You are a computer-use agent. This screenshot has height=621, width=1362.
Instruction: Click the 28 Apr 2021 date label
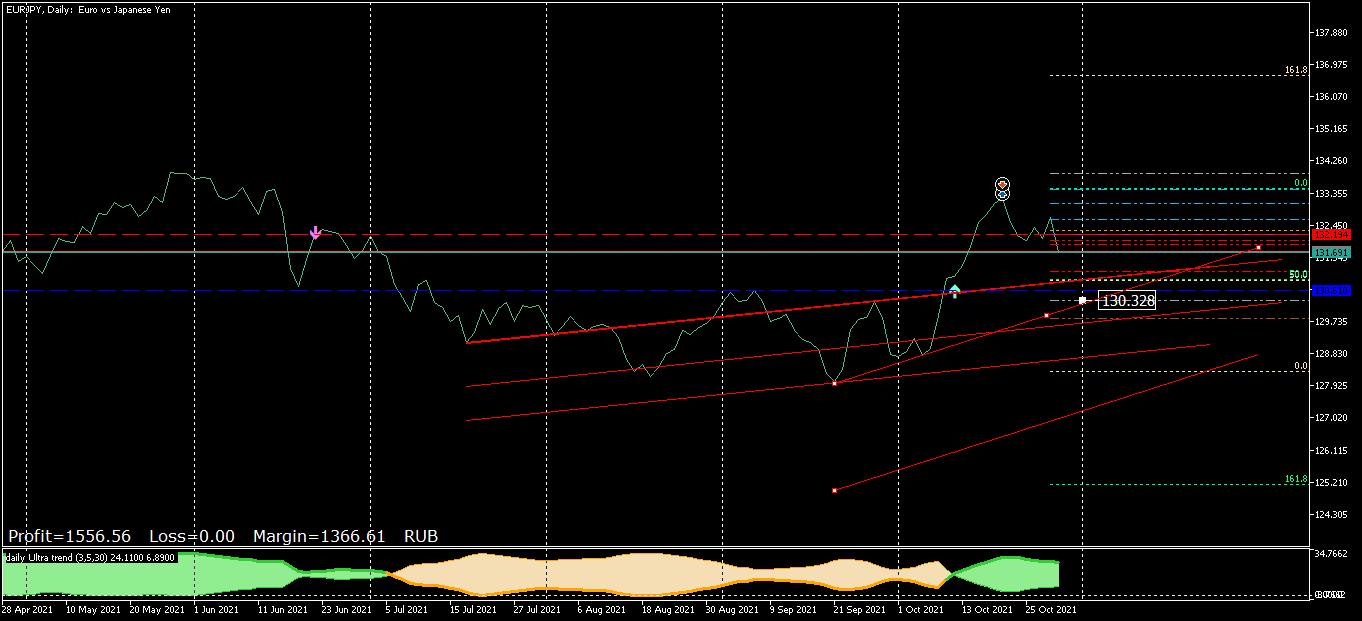coord(27,608)
